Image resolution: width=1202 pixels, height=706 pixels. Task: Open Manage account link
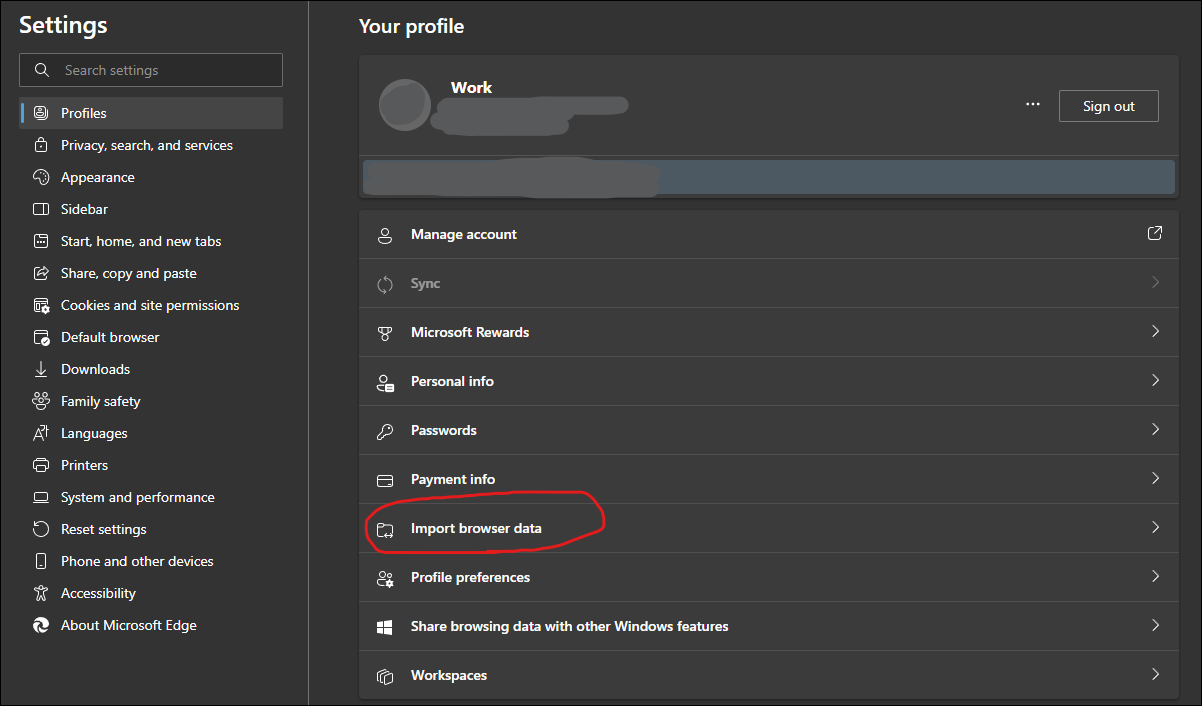[769, 234]
